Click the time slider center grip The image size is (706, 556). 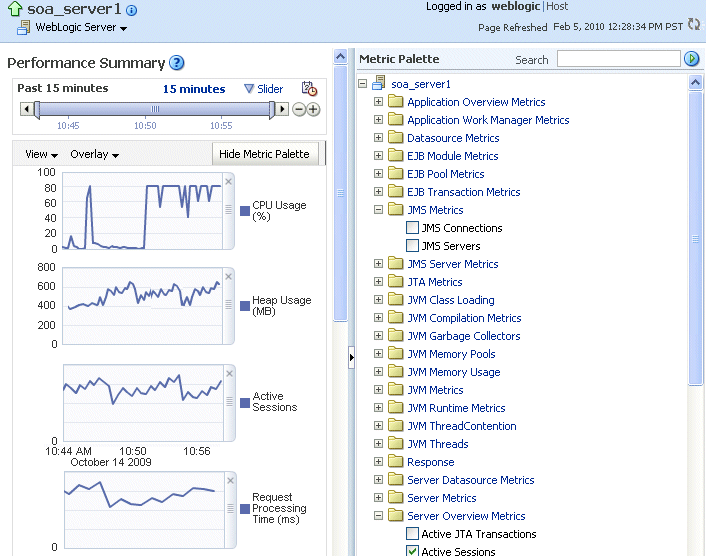tap(155, 109)
